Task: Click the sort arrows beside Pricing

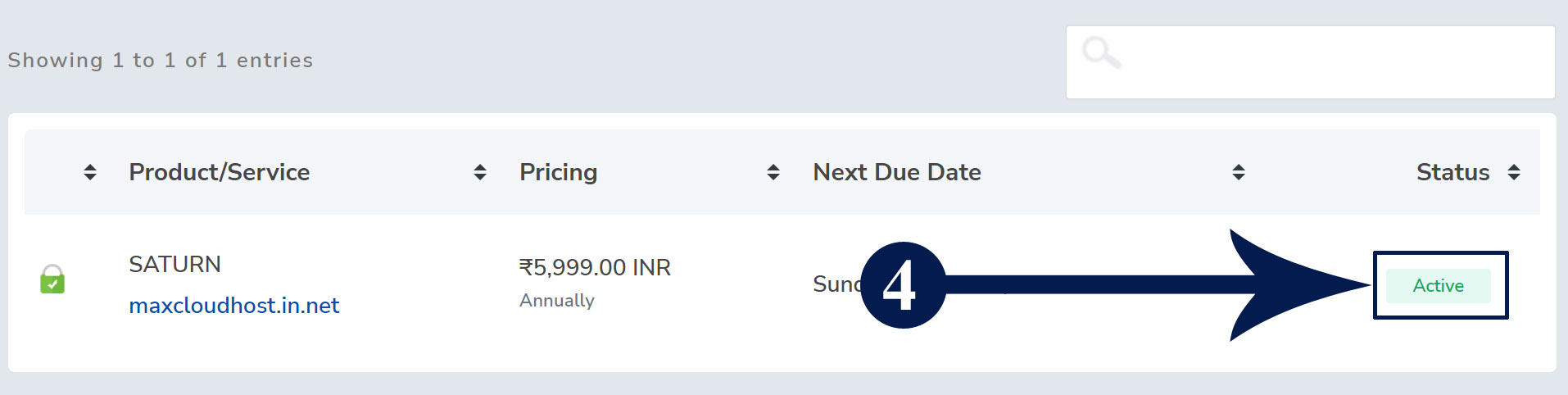Action: coord(773,172)
